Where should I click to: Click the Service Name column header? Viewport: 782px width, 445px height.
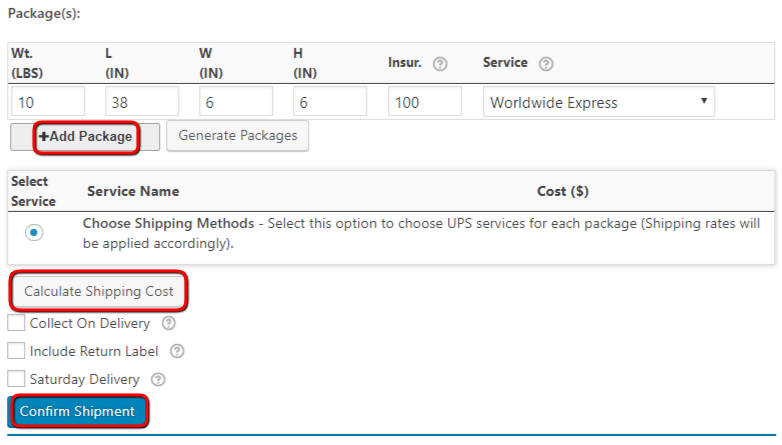pos(133,192)
